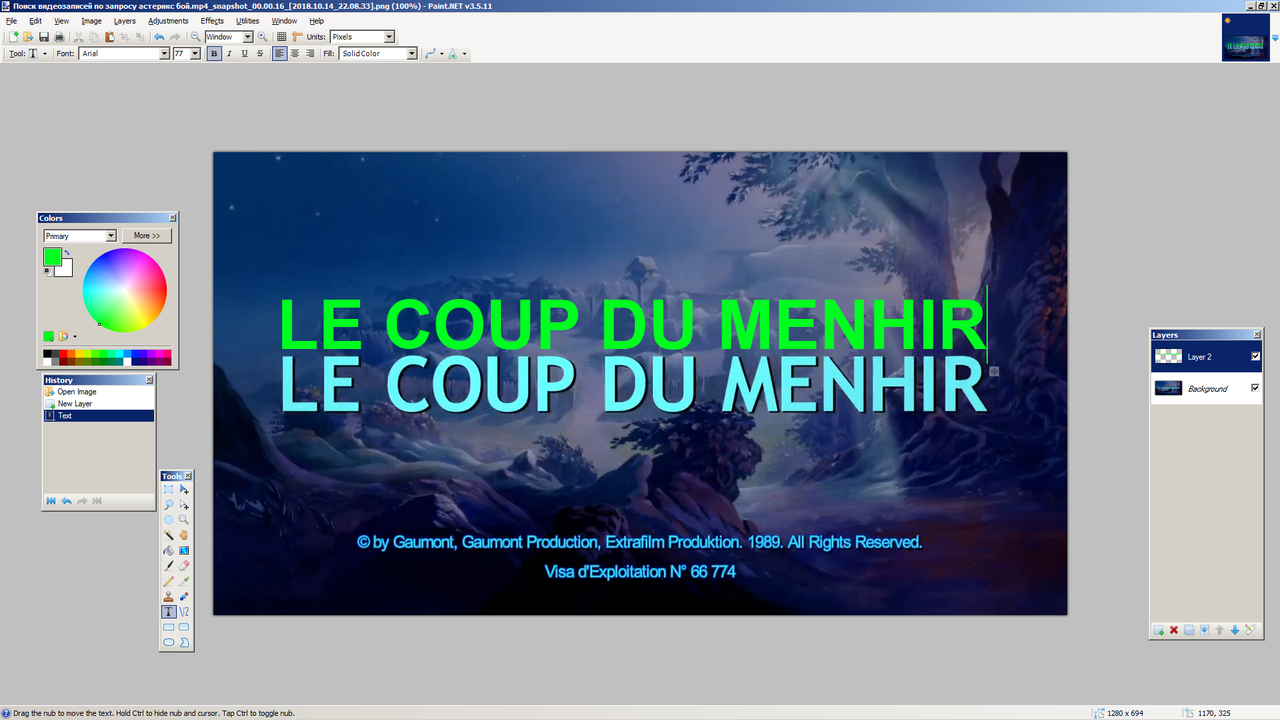Toggle Underline text formatting

(245, 53)
